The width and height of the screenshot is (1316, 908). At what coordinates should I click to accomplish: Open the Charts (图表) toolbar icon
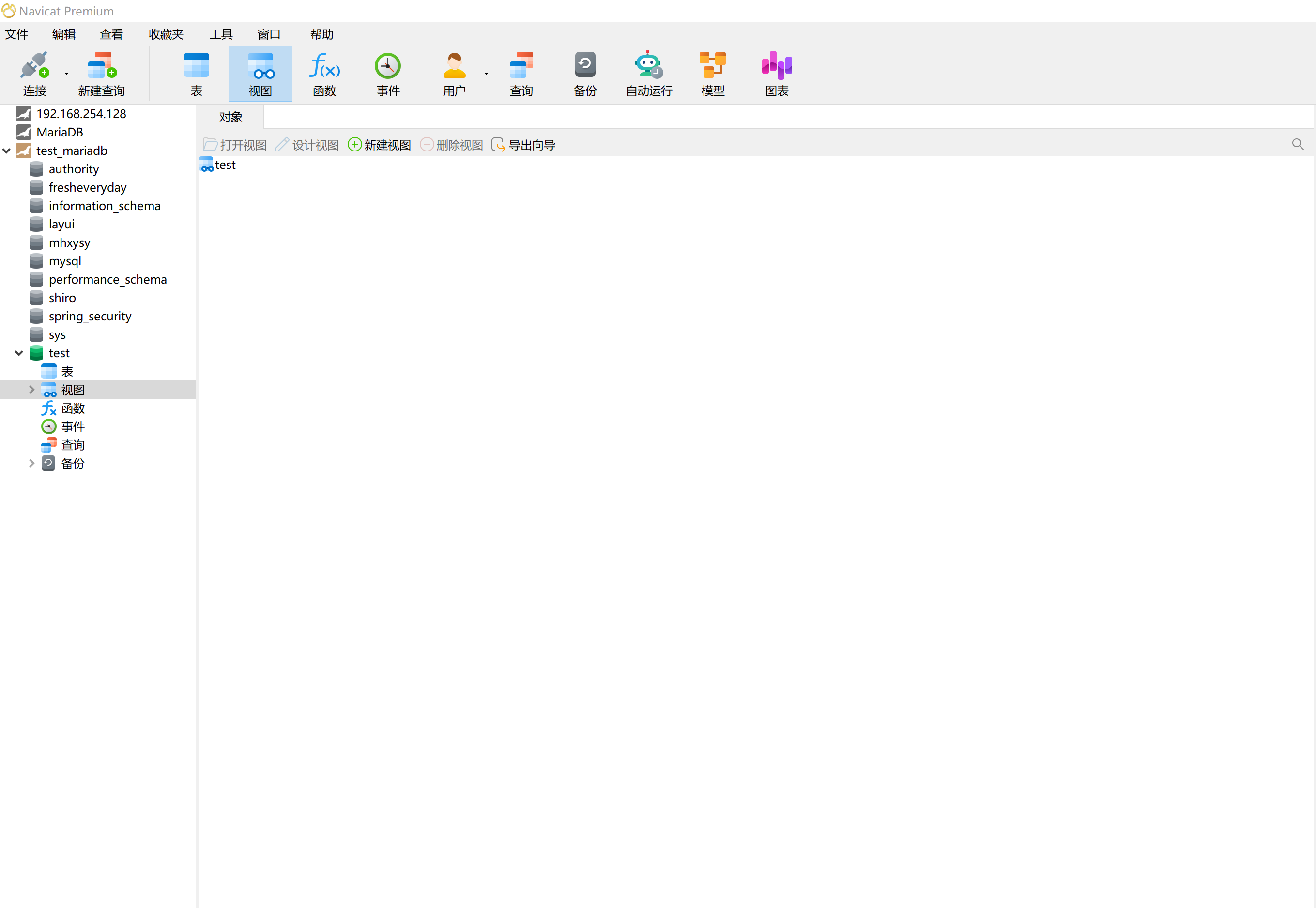click(777, 65)
